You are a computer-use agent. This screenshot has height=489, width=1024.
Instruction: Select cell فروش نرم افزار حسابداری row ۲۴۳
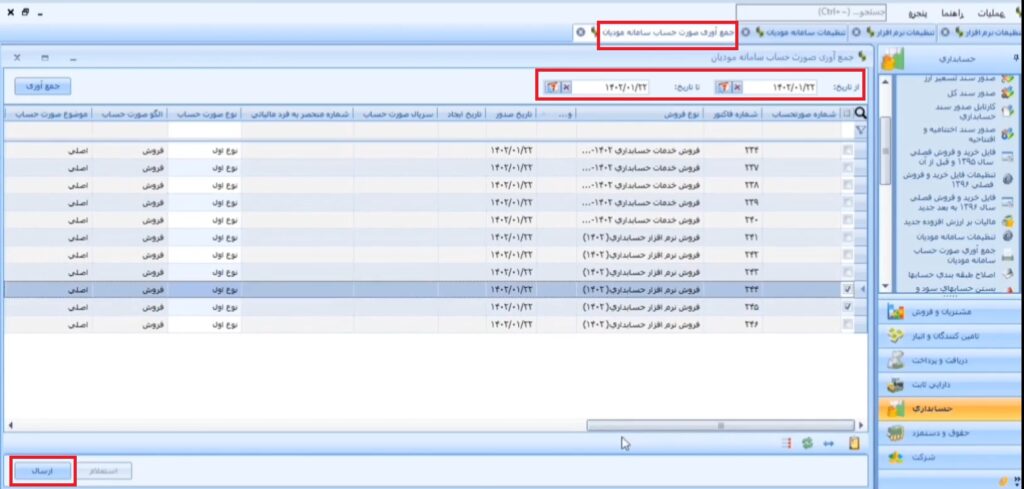point(641,272)
